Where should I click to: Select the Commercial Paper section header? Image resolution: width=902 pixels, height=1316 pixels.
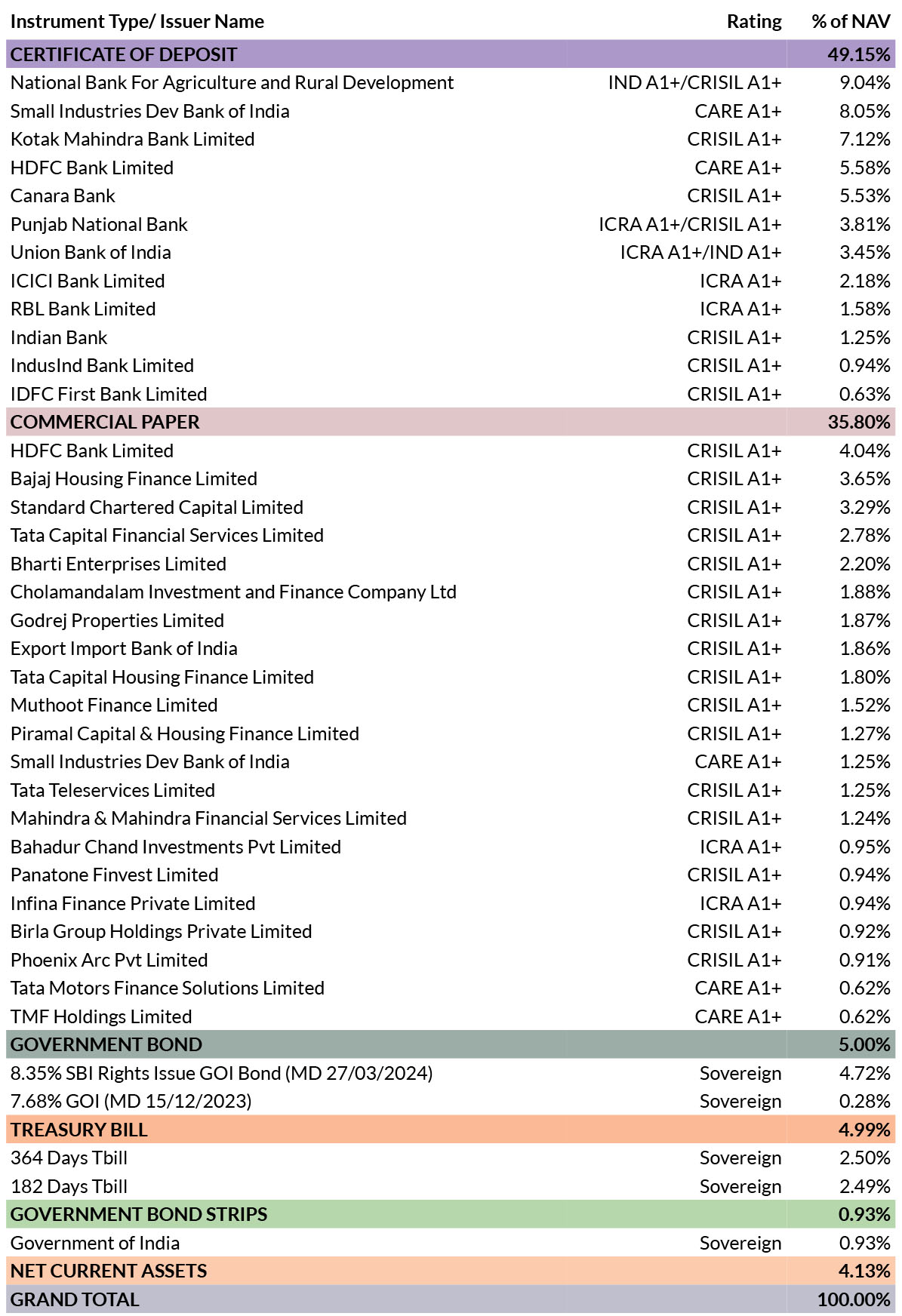[x=451, y=422]
